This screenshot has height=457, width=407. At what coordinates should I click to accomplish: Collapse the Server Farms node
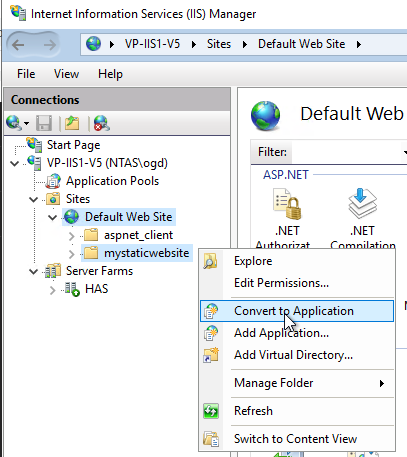pos(34,271)
